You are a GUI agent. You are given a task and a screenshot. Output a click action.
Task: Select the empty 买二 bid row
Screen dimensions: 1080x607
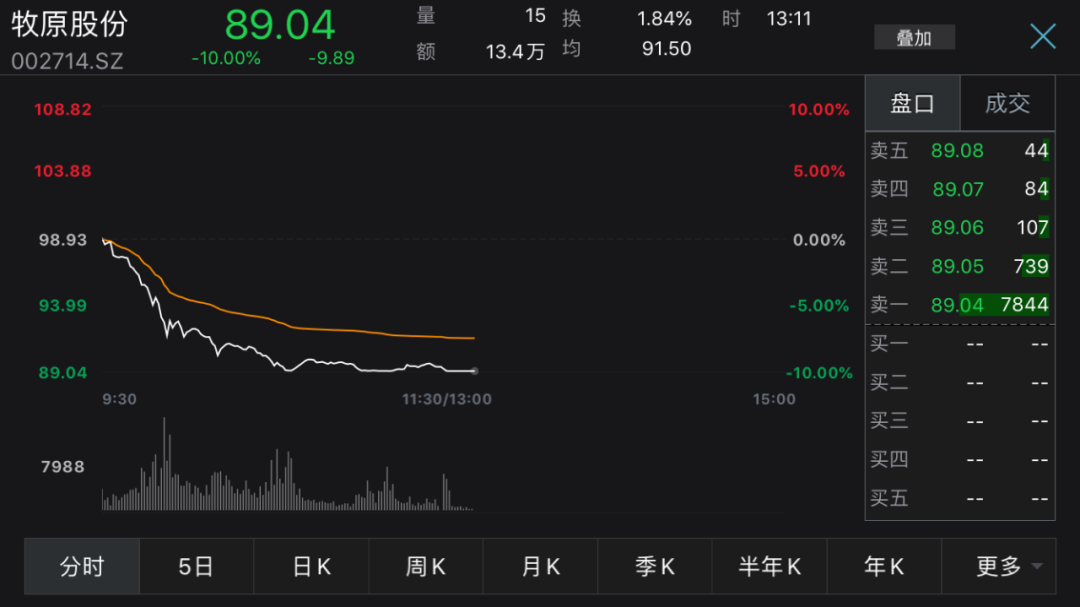(x=959, y=382)
